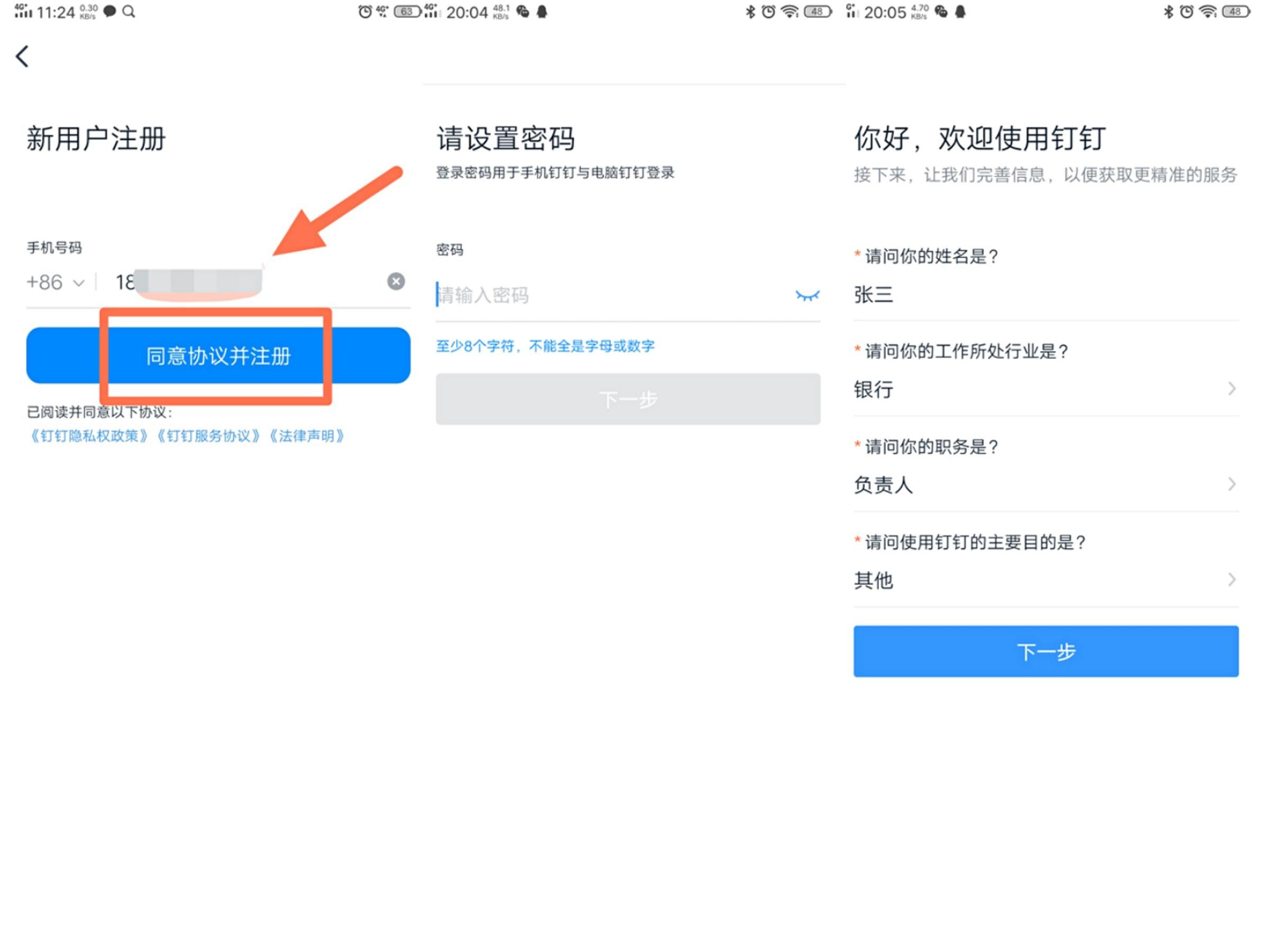Click the Wi-Fi icon in the 20:04 status bar
This screenshot has height=952, width=1270.
(791, 12)
